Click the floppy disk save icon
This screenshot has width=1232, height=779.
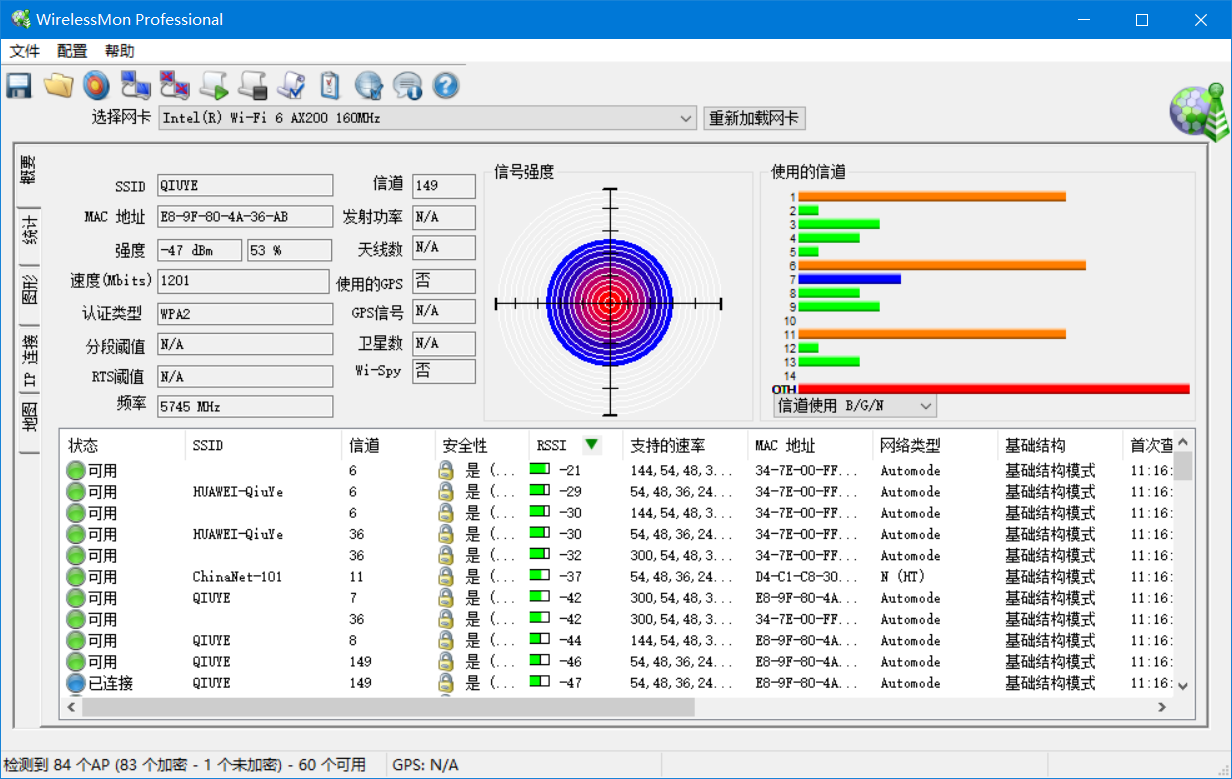(19, 86)
